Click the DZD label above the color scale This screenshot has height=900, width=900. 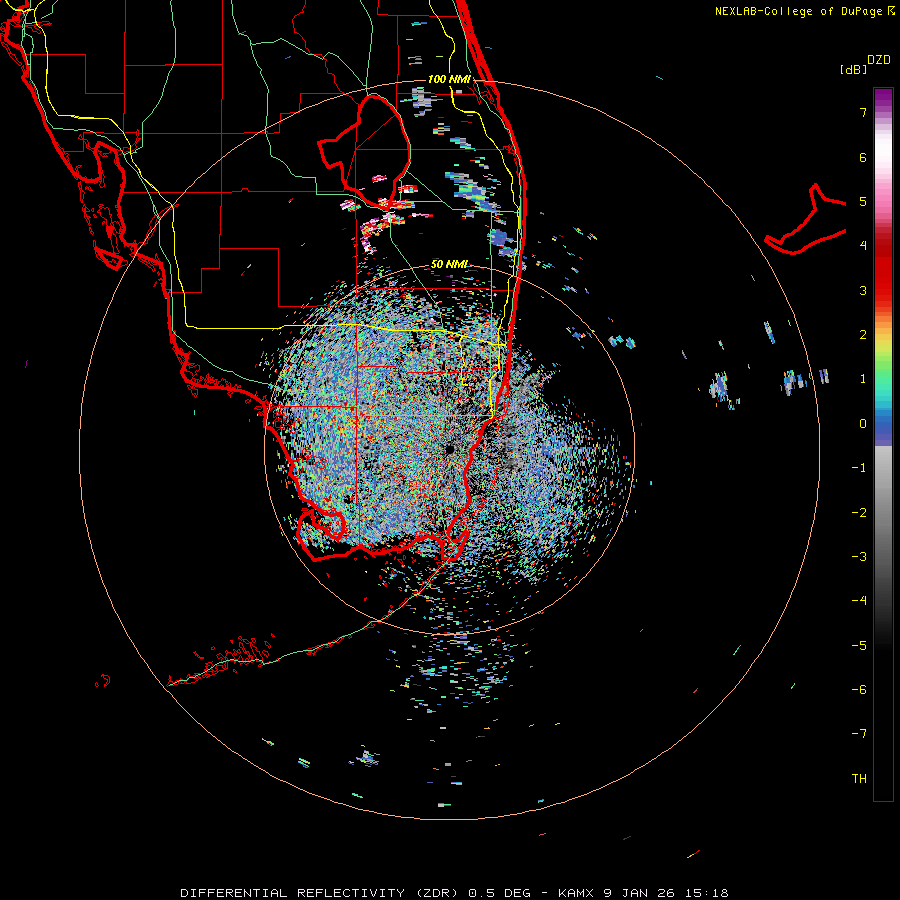tap(879, 60)
